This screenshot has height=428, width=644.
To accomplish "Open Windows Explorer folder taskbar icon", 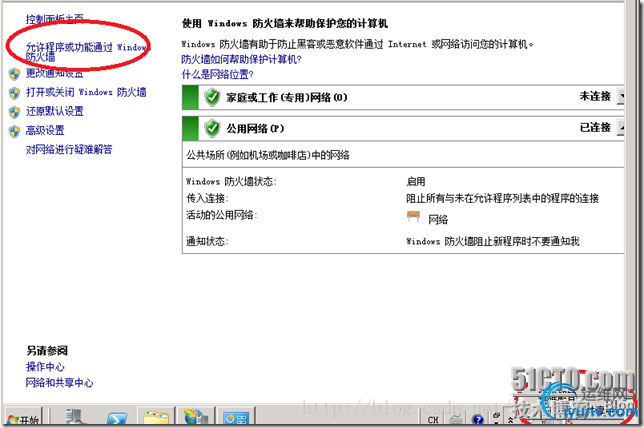I will (x=156, y=418).
